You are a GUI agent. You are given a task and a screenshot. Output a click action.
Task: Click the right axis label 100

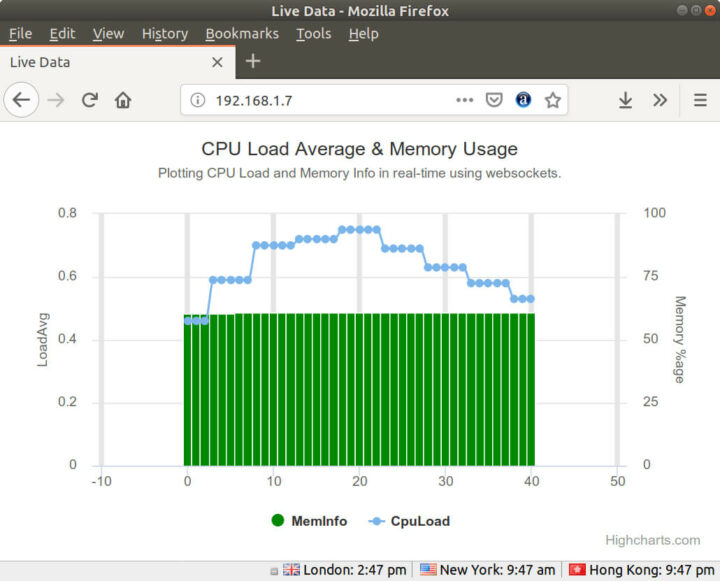point(654,213)
